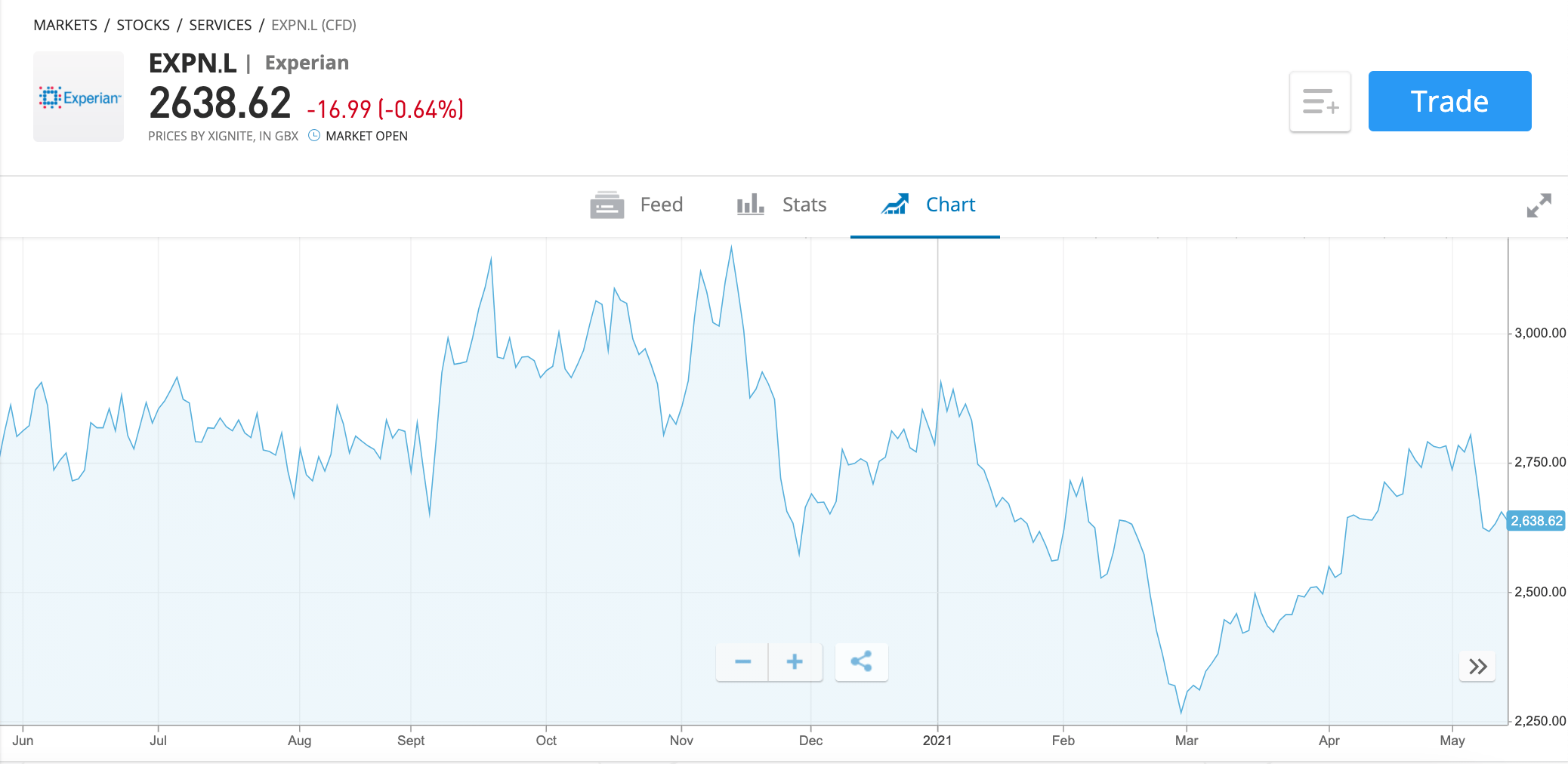This screenshot has width=1568, height=764.
Task: Click the -16.99 (-0.64%) price change
Action: click(385, 109)
